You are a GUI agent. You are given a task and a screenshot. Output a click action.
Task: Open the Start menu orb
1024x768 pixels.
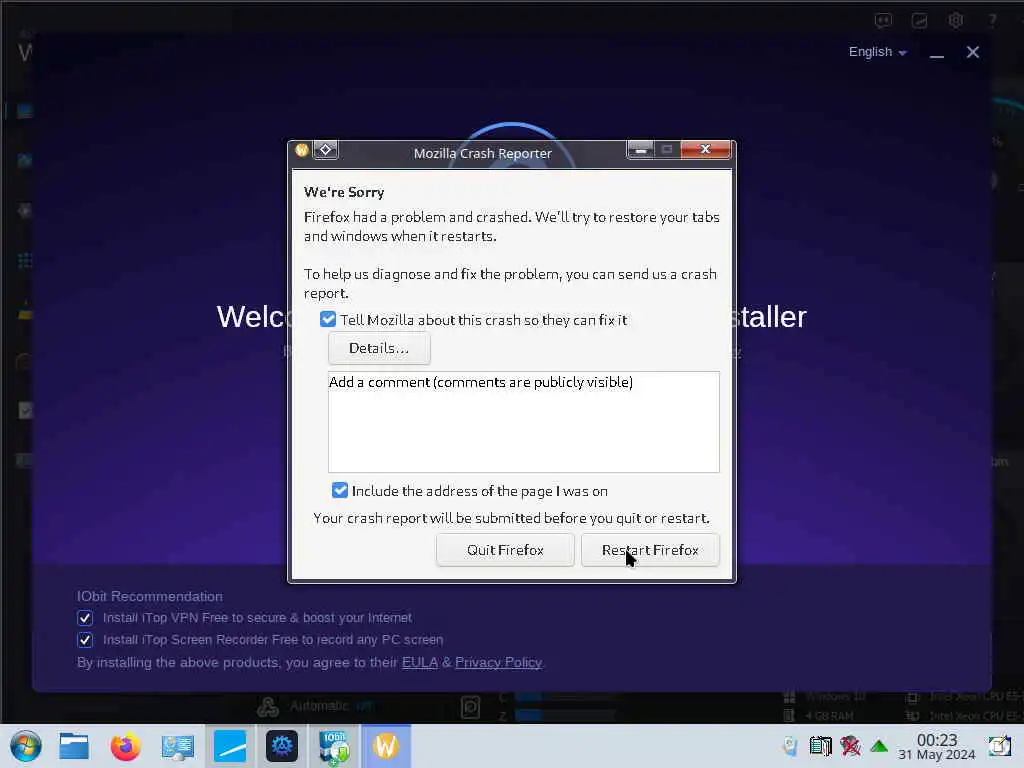point(26,746)
